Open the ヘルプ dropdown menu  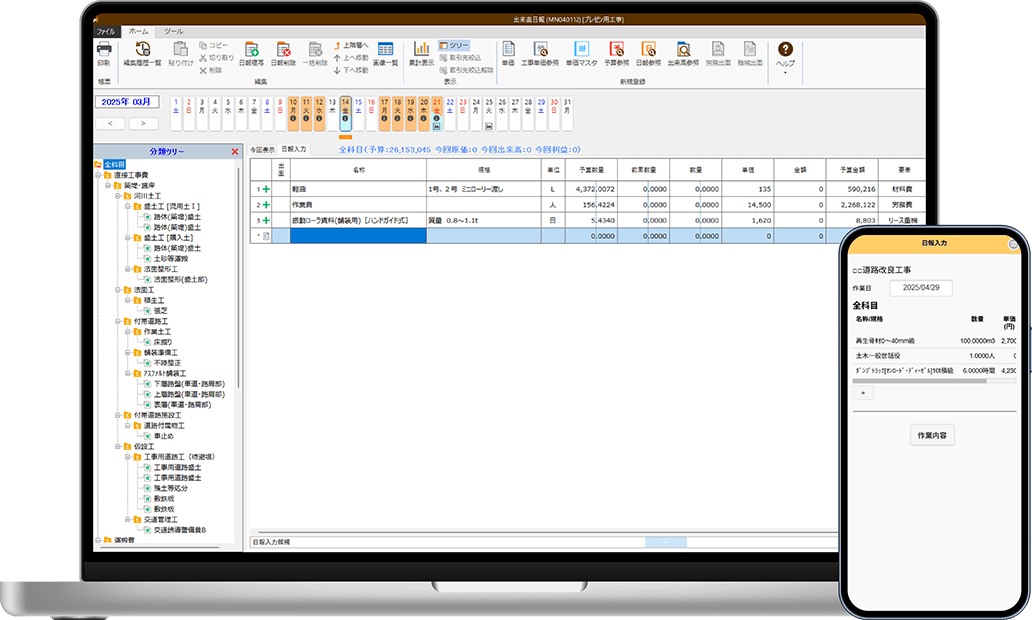(786, 54)
